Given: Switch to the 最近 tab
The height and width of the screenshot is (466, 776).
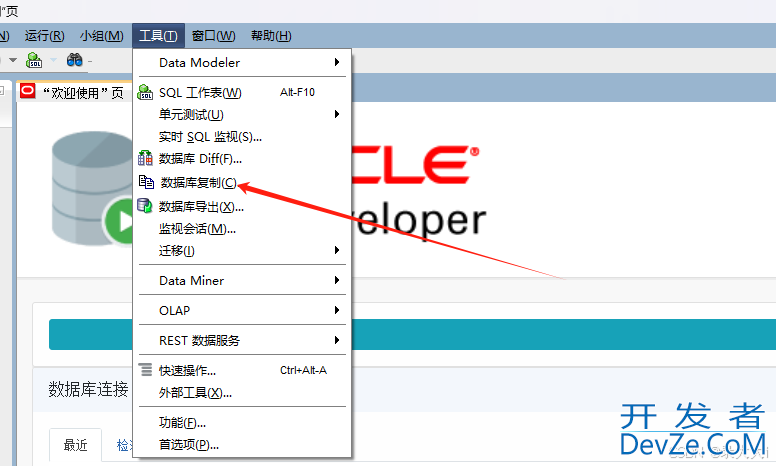Looking at the screenshot, I should [x=75, y=445].
